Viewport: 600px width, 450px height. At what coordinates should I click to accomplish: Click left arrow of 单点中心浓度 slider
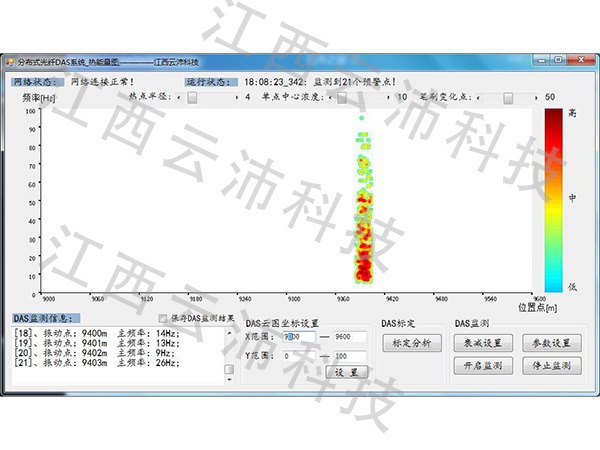330,98
